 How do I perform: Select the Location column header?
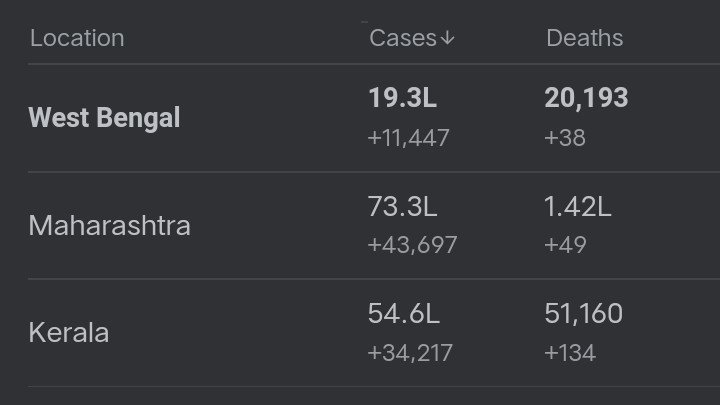(77, 38)
